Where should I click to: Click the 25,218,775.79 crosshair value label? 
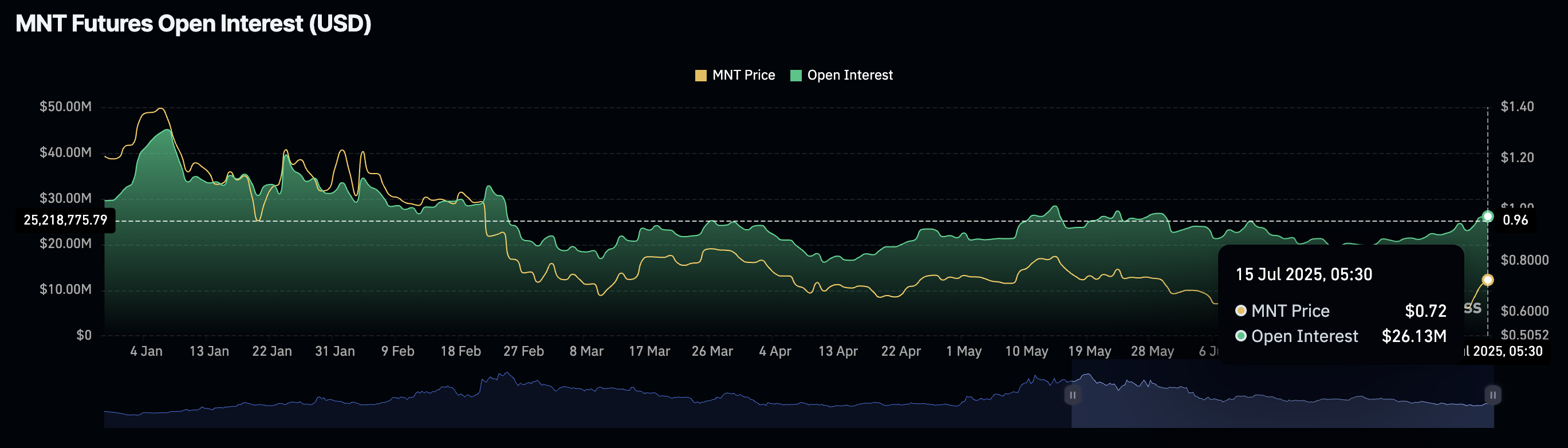point(65,221)
